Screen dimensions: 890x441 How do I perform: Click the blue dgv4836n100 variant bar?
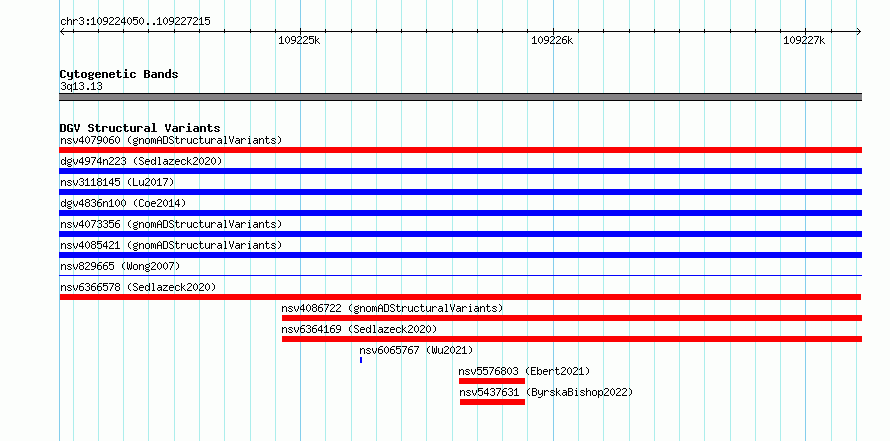pos(461,213)
